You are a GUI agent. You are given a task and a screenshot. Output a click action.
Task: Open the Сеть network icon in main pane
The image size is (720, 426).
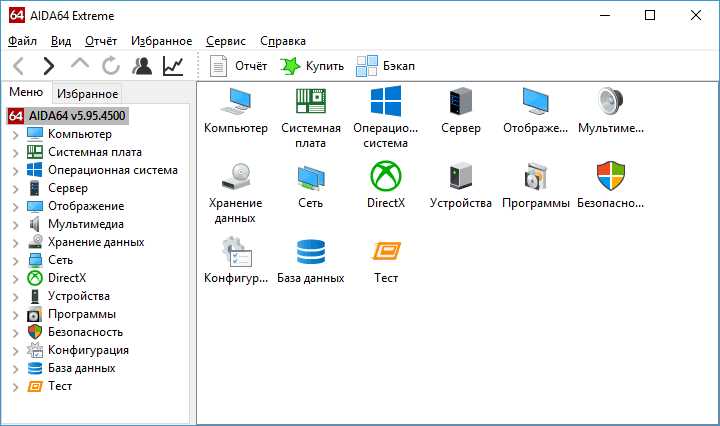(311, 177)
